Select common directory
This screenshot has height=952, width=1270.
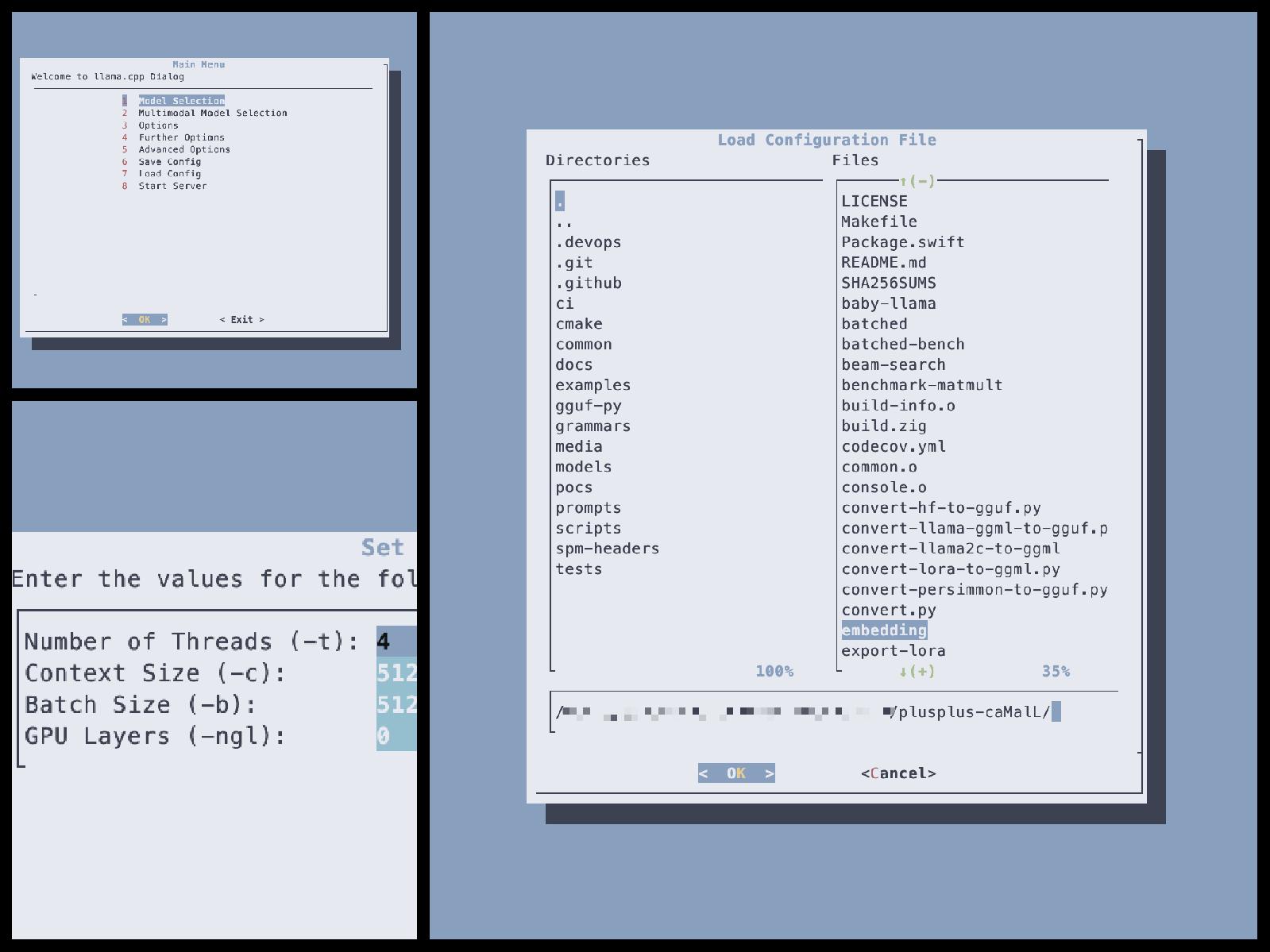(584, 345)
